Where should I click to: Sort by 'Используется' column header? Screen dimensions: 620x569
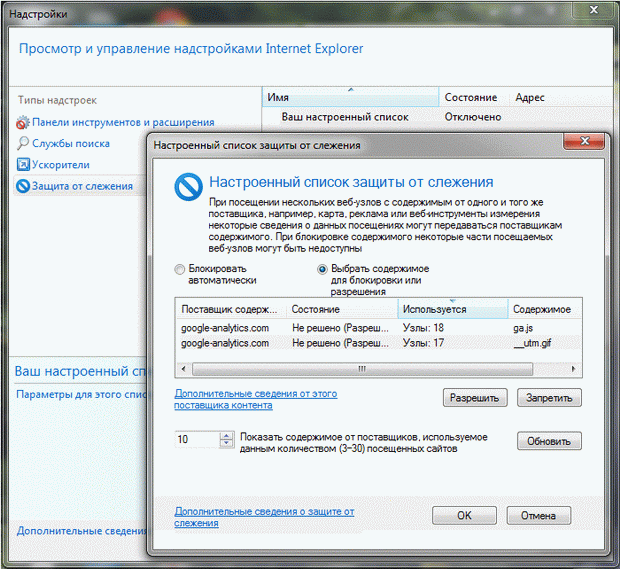click(453, 310)
